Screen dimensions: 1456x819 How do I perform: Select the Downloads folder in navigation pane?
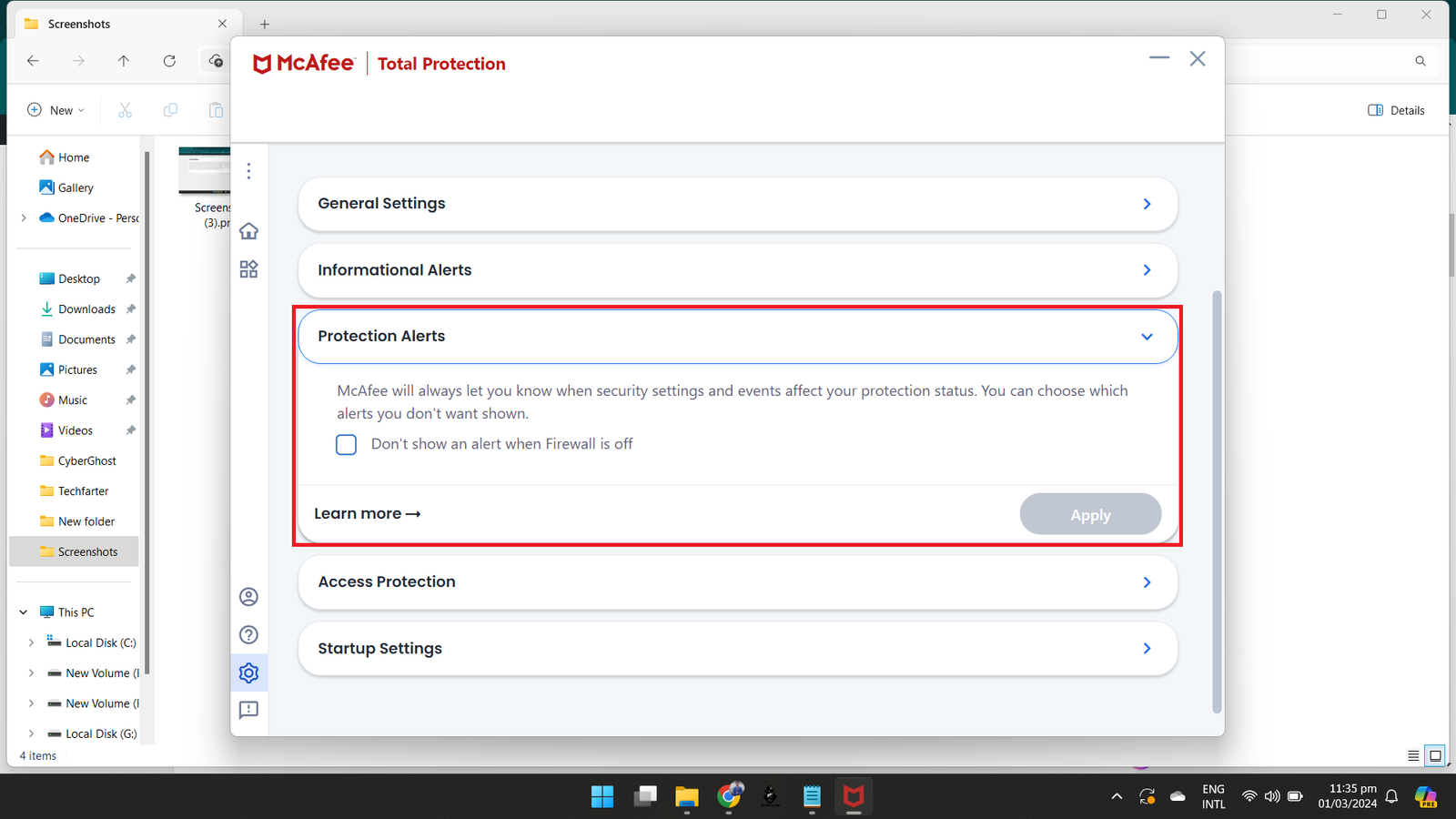[x=86, y=309]
